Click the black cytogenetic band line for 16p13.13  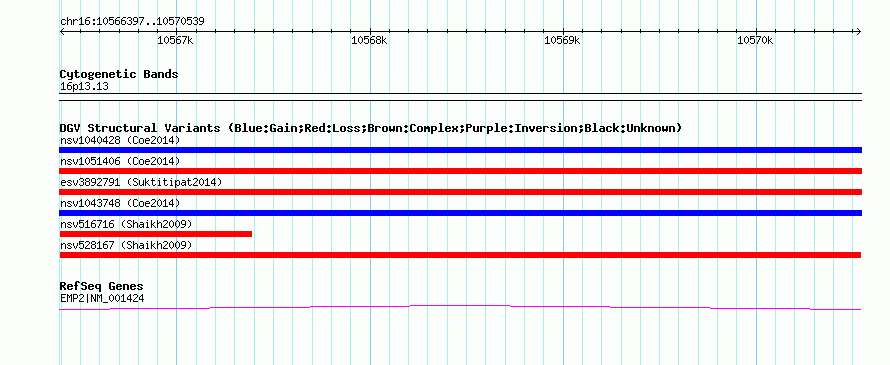pos(460,97)
